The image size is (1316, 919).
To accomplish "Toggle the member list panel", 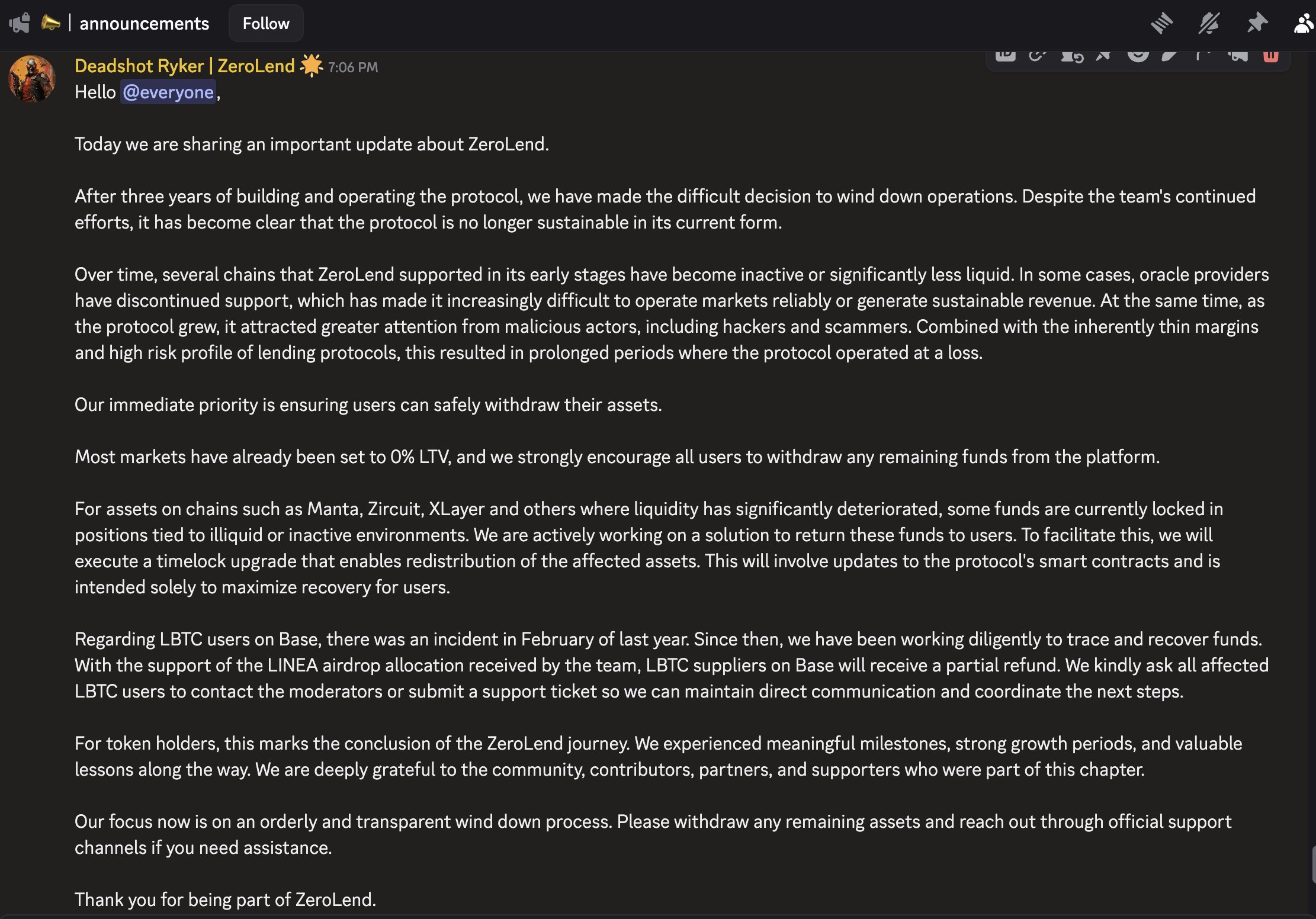I will coord(1304,24).
